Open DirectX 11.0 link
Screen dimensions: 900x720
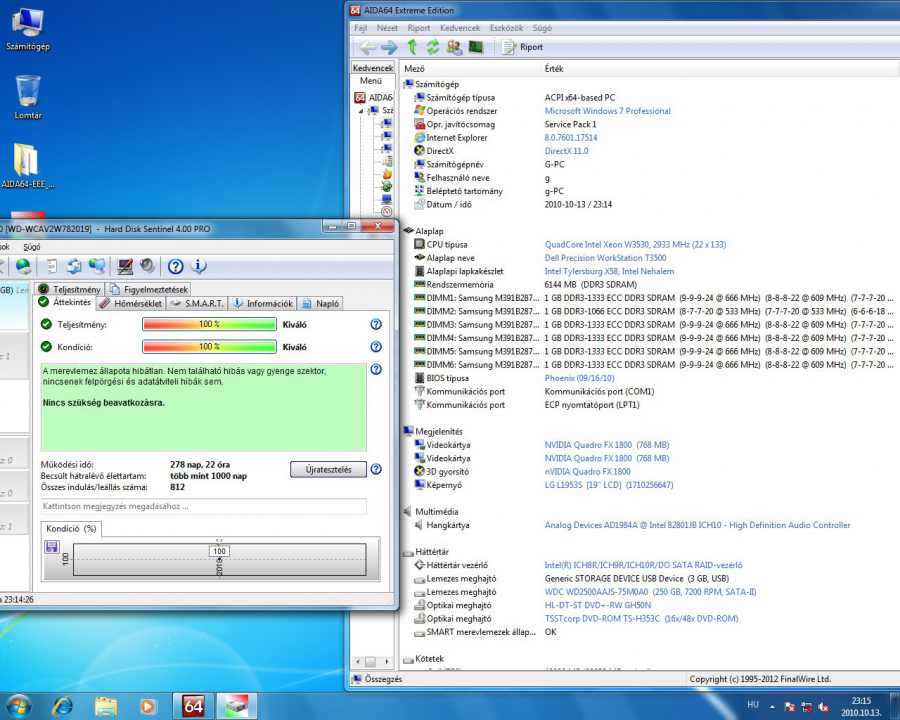point(566,151)
